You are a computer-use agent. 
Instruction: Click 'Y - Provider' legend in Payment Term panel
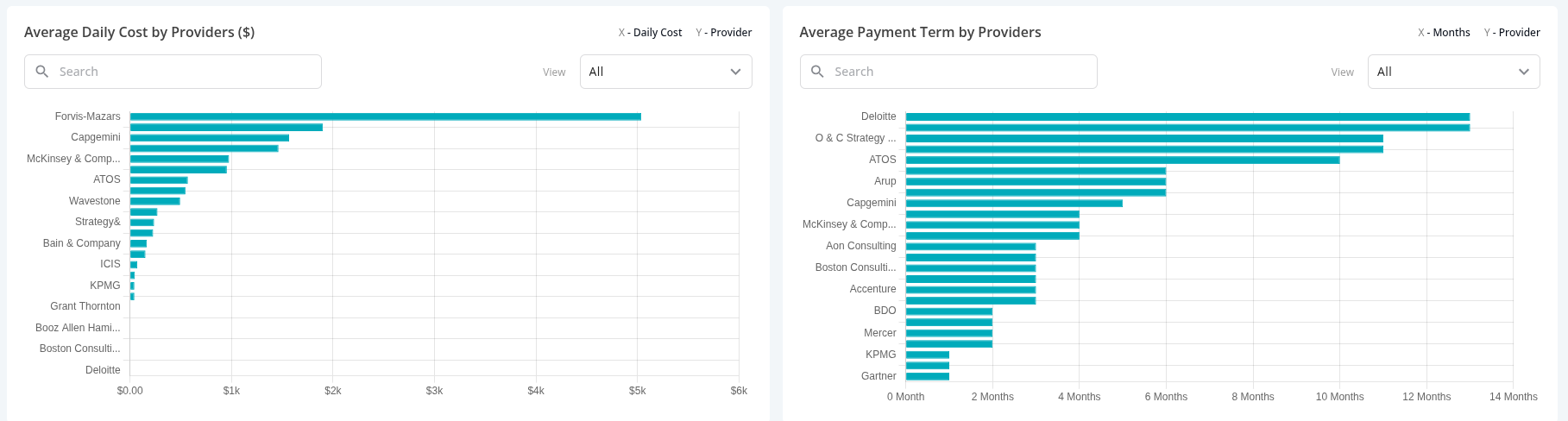[1512, 33]
